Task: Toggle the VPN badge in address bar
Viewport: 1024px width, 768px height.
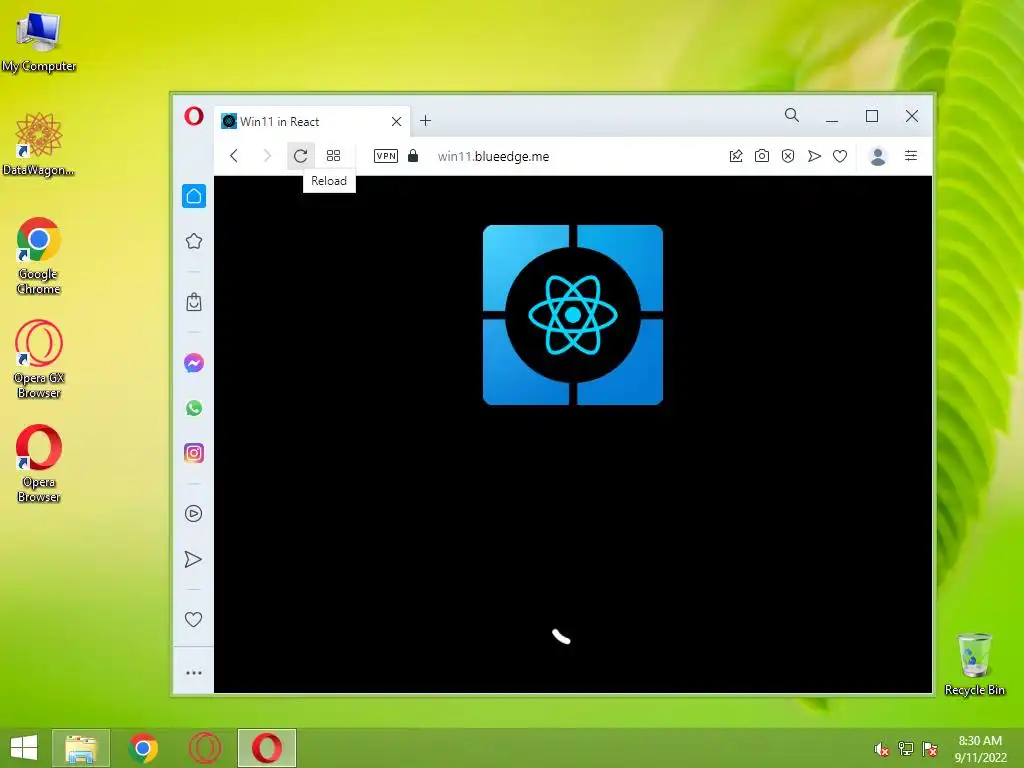Action: point(386,155)
